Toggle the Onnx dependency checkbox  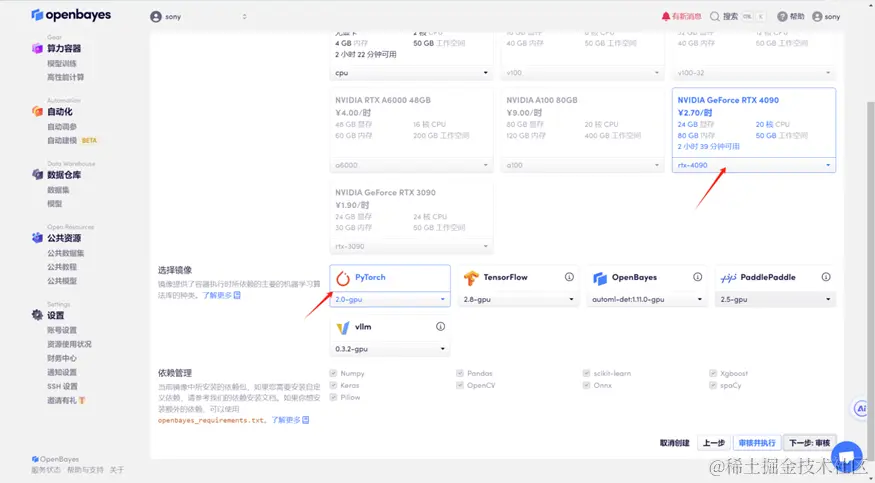tap(586, 385)
